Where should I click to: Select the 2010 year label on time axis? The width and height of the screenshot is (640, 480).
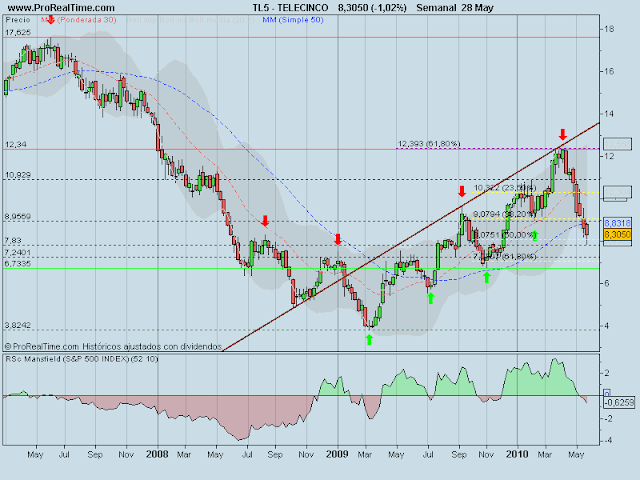click(517, 454)
